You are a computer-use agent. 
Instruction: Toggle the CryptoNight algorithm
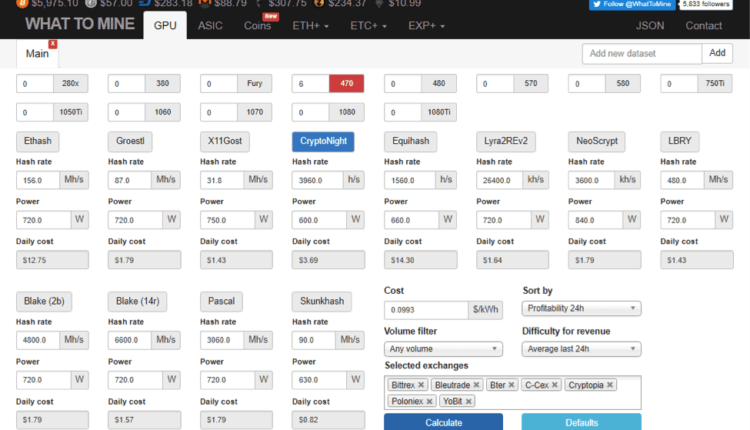pyautogui.click(x=322, y=142)
